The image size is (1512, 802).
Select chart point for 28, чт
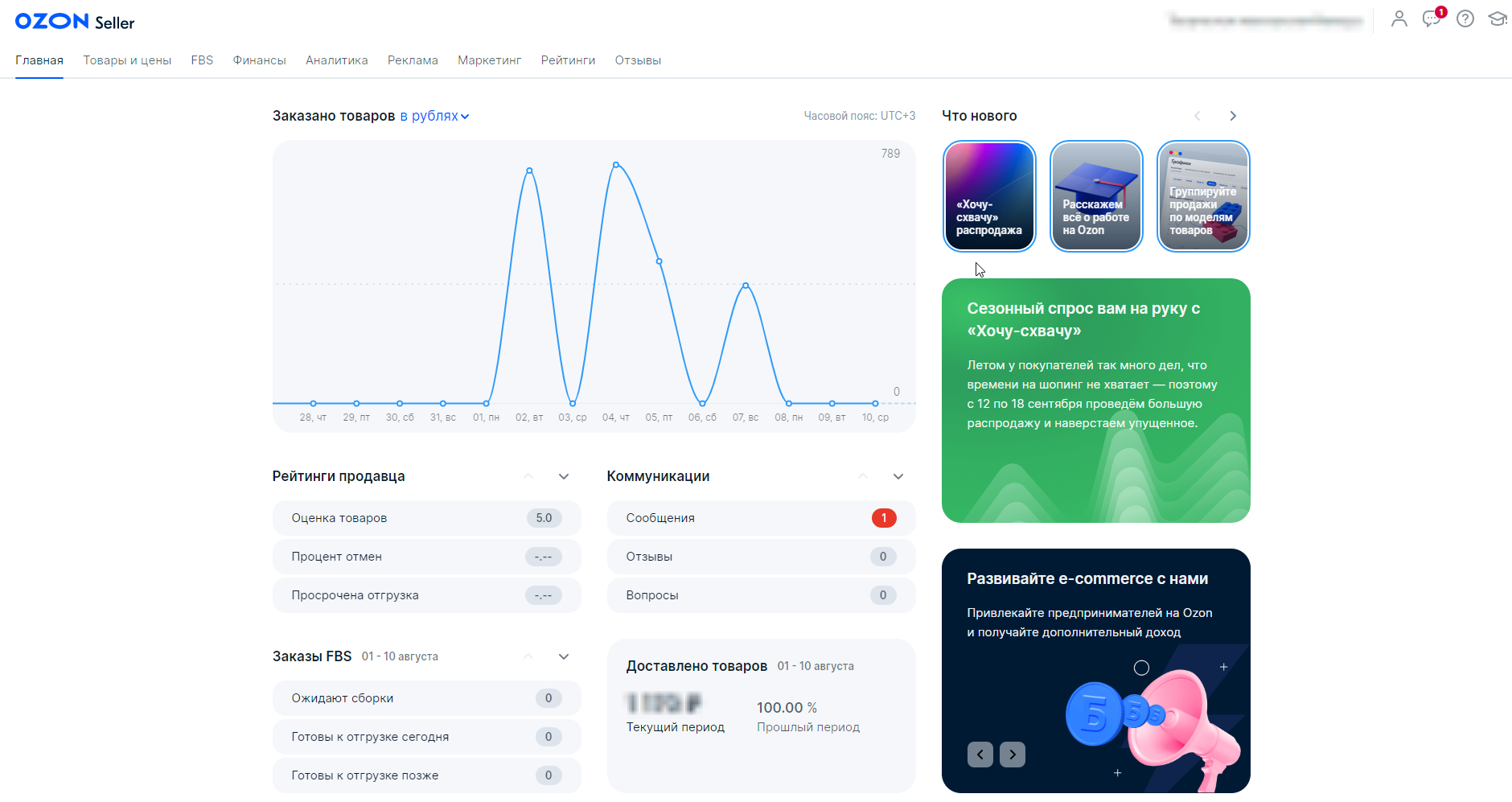(x=314, y=403)
